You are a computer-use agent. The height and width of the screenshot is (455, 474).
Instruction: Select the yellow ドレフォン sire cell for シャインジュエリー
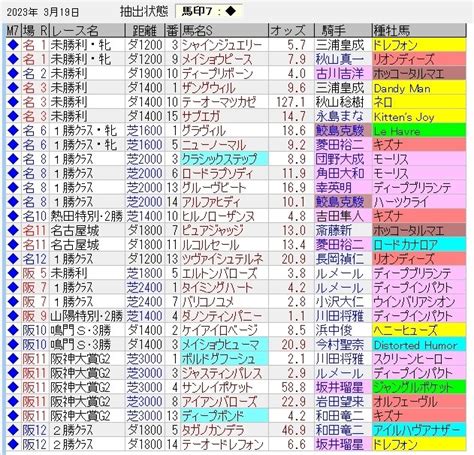(419, 45)
